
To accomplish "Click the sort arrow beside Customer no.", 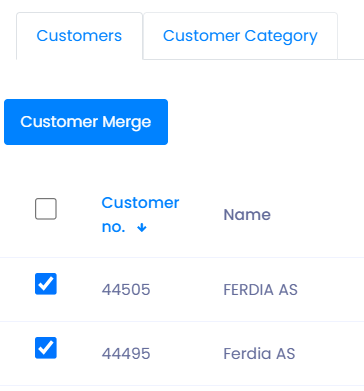I will click(142, 228).
